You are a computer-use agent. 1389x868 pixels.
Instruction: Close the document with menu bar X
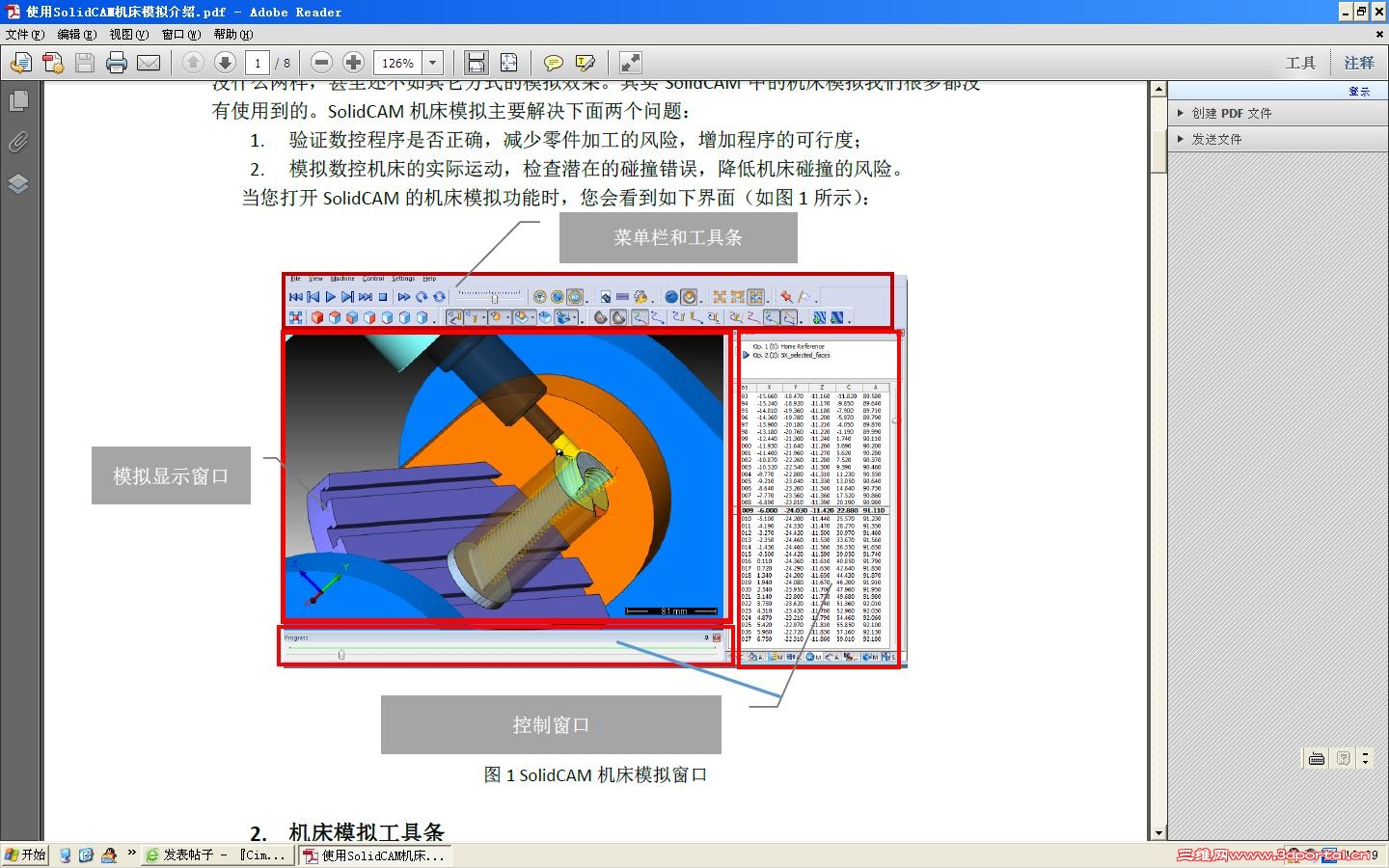[1379, 34]
